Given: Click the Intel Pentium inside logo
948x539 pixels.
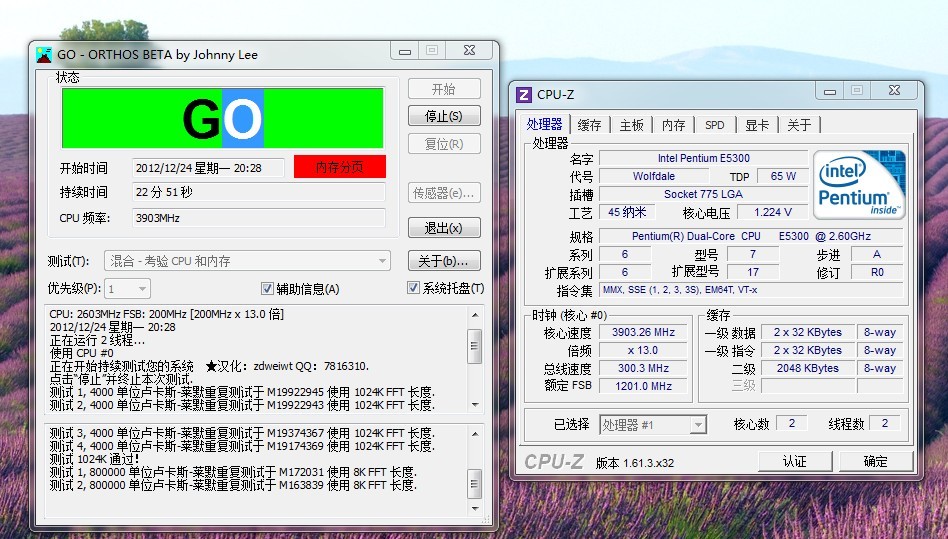Looking at the screenshot, I should 859,184.
